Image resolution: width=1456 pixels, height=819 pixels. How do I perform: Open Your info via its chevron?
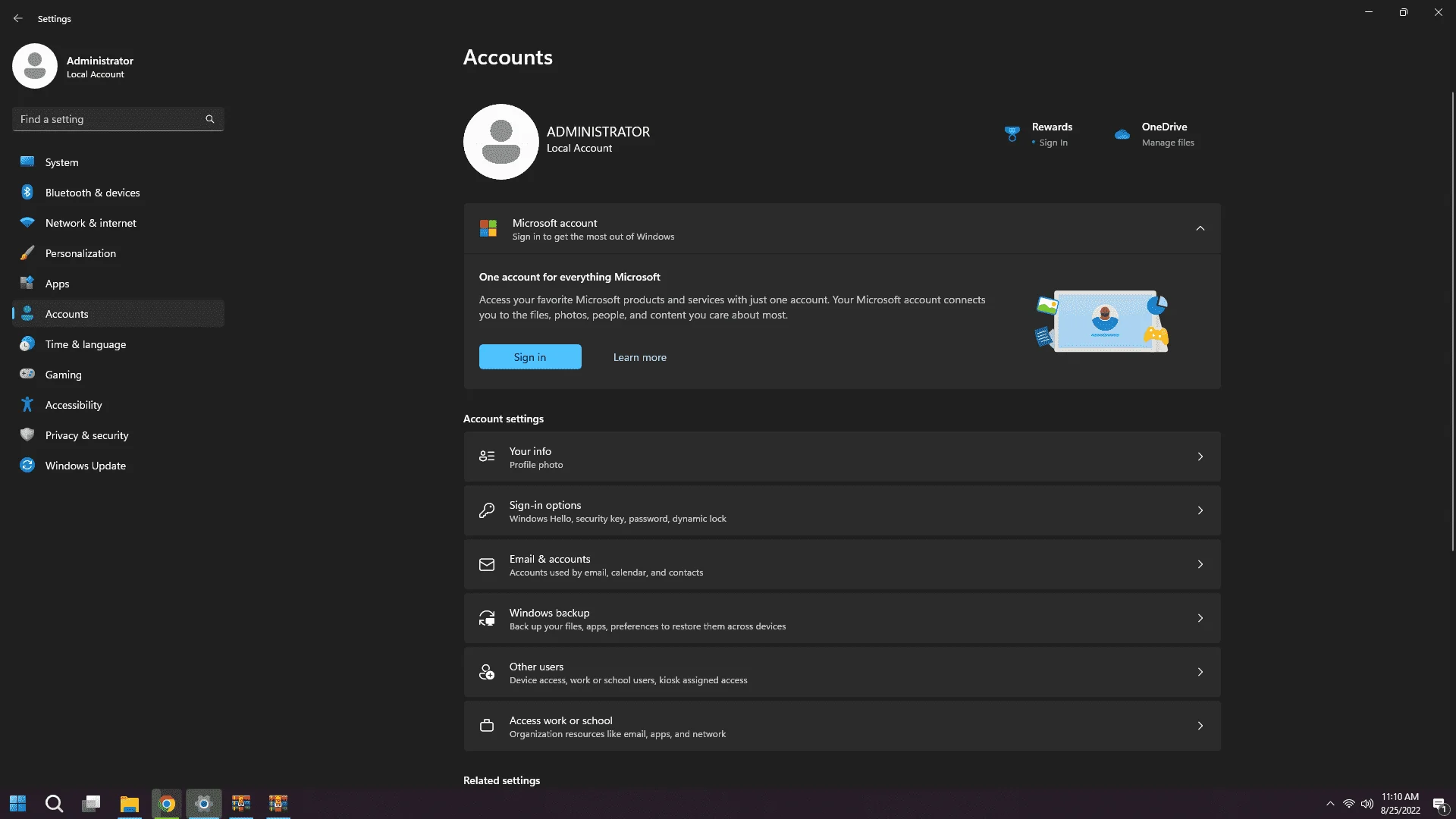point(1200,457)
